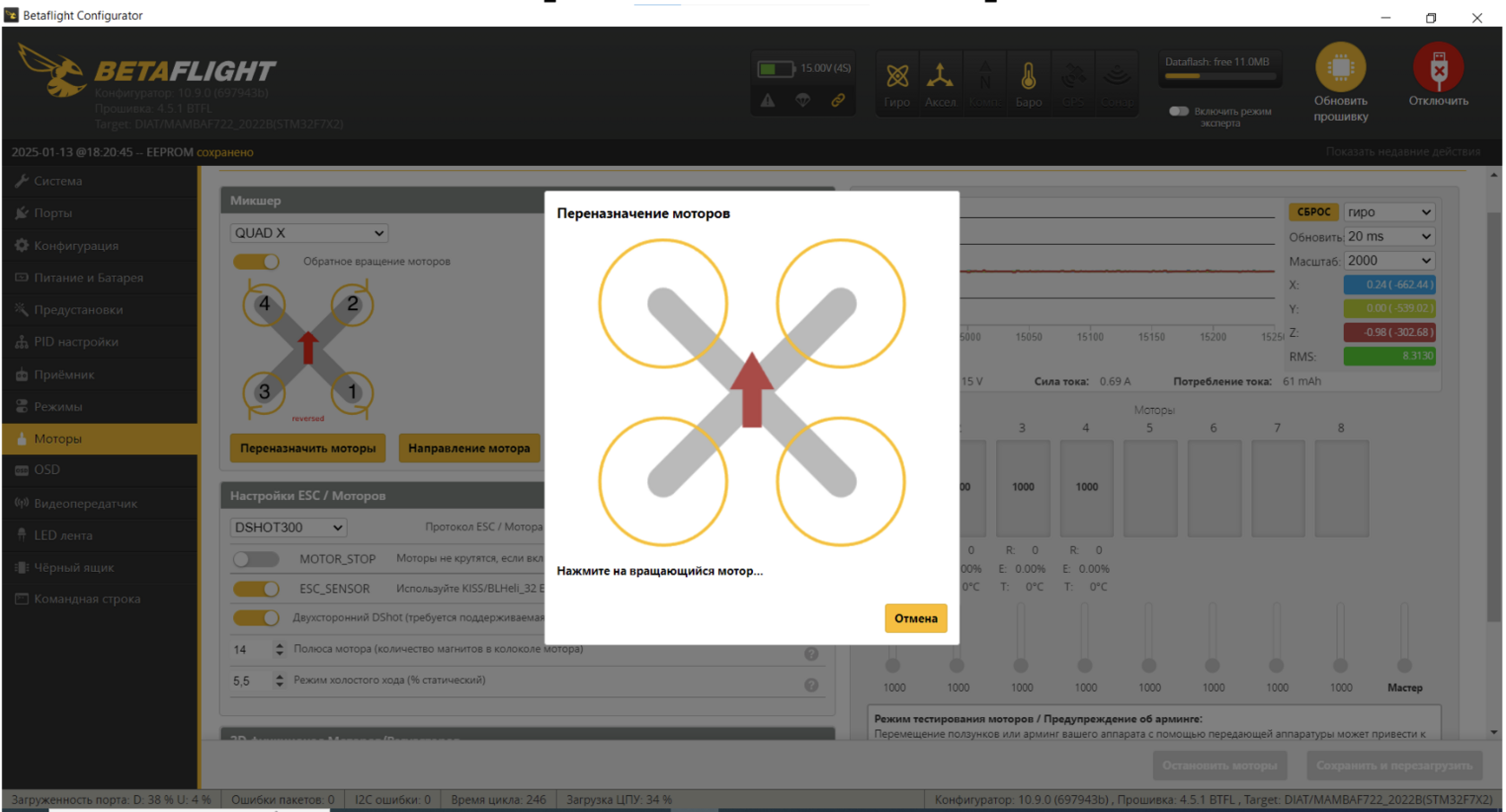This screenshot has width=1506, height=812.
Task: Toggle Обратное вращение моторов switch
Action: tap(256, 262)
